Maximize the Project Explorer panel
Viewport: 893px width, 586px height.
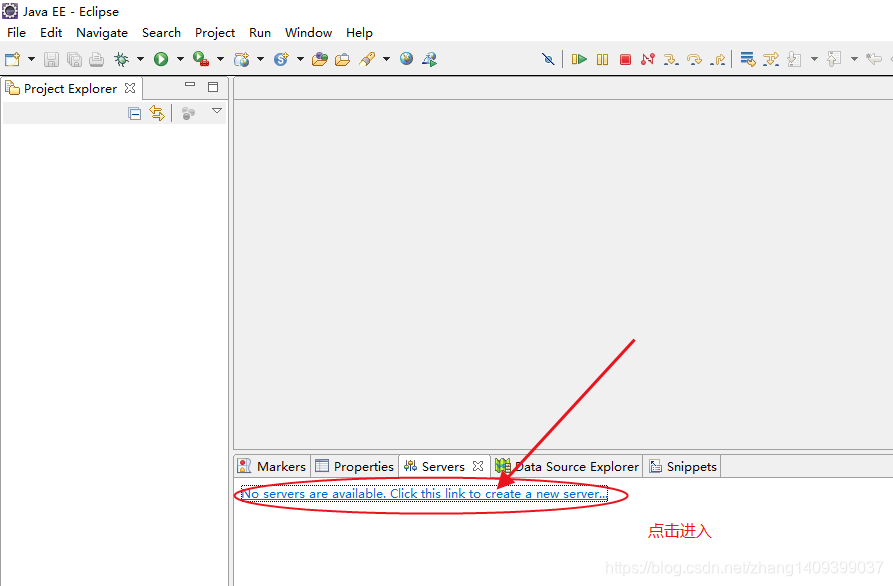coord(213,87)
